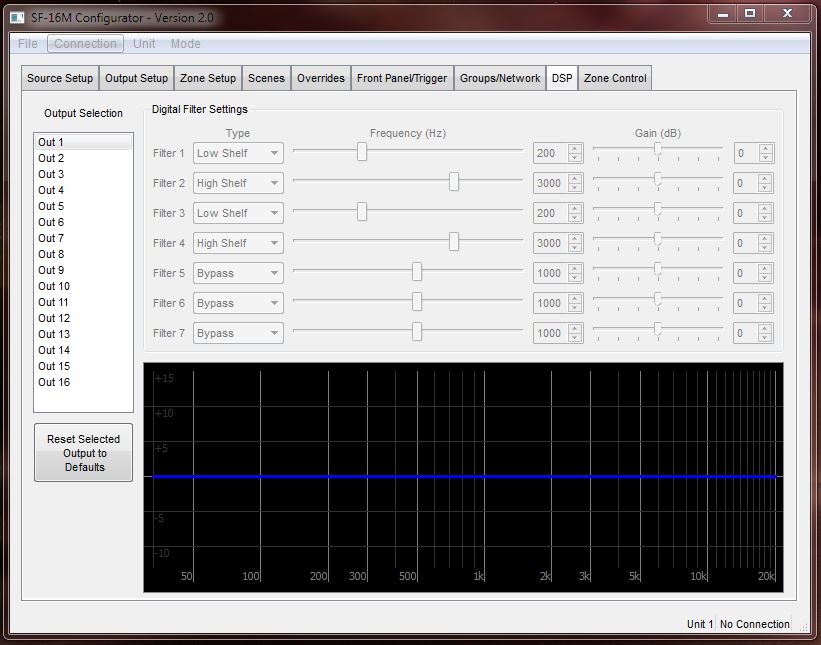
Task: Open the Connection menu
Action: (x=85, y=43)
